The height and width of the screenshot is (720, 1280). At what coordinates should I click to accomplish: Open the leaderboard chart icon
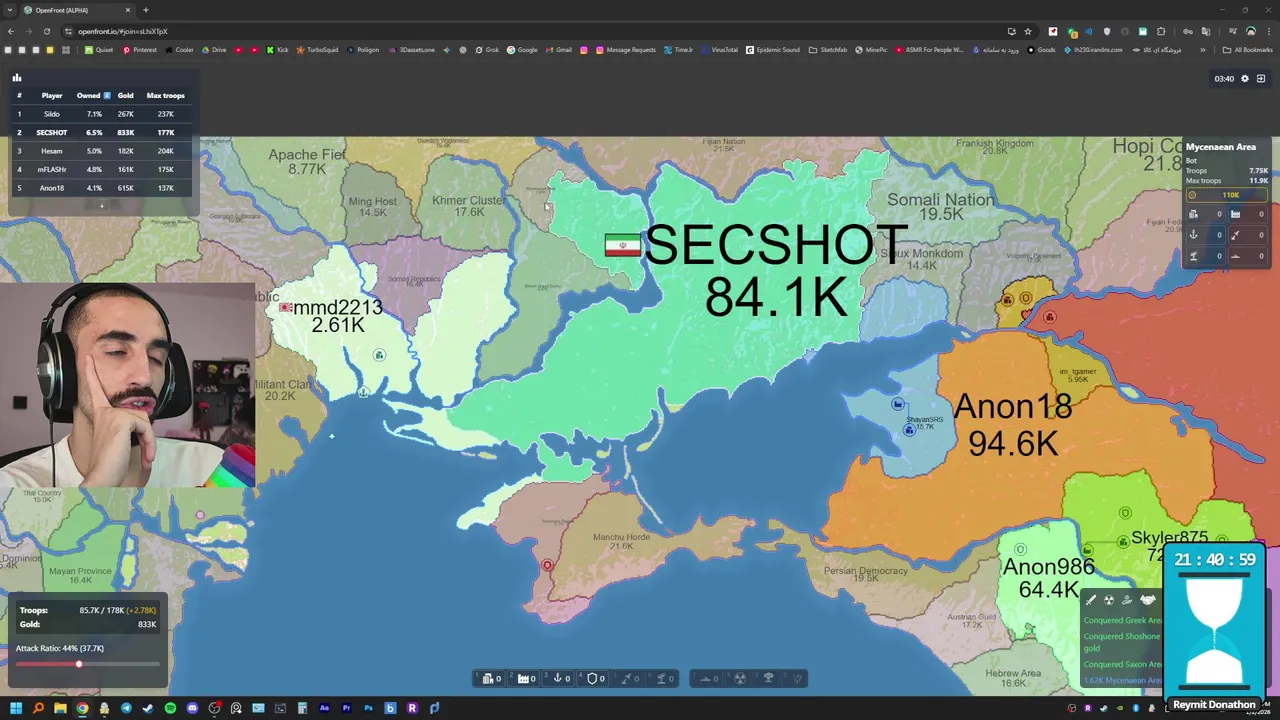click(x=16, y=77)
